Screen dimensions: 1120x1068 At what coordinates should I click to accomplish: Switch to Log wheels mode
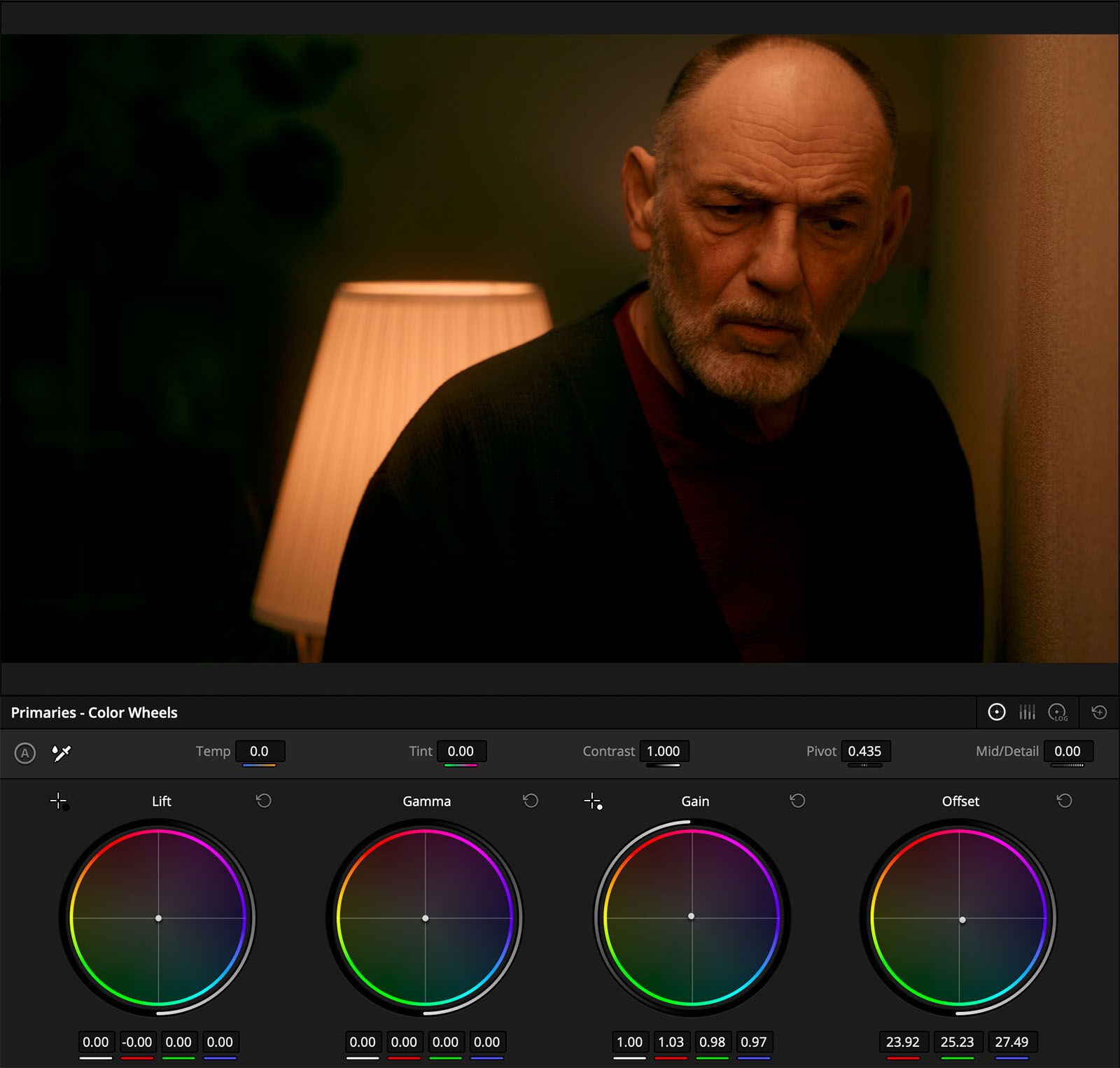pyautogui.click(x=1058, y=712)
